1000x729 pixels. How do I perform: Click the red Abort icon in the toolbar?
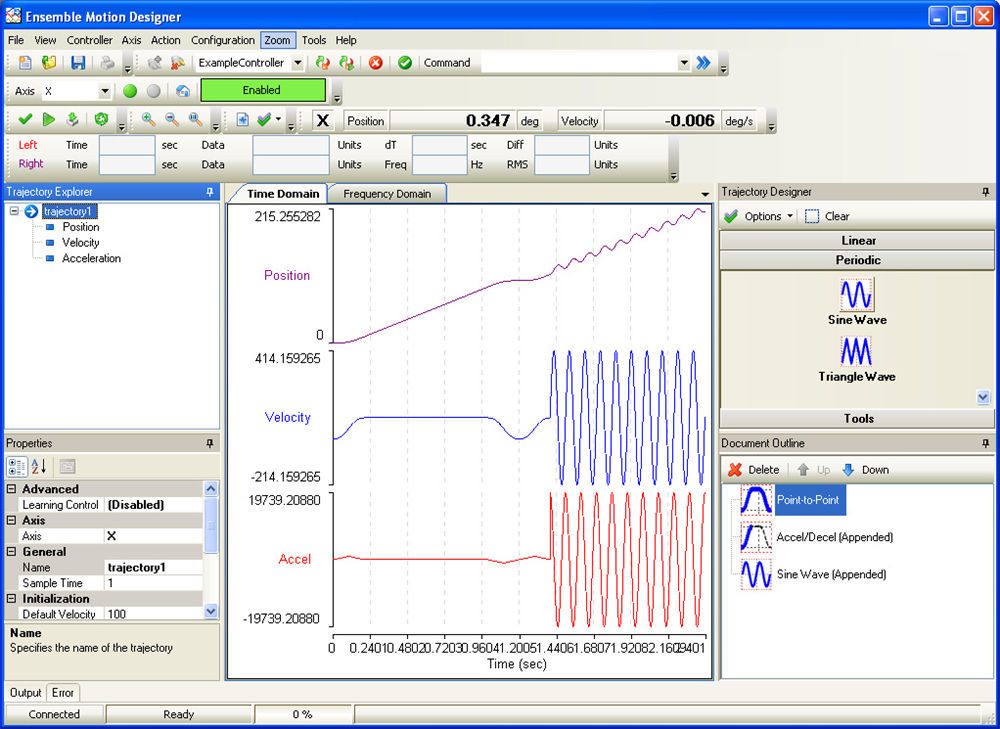375,63
